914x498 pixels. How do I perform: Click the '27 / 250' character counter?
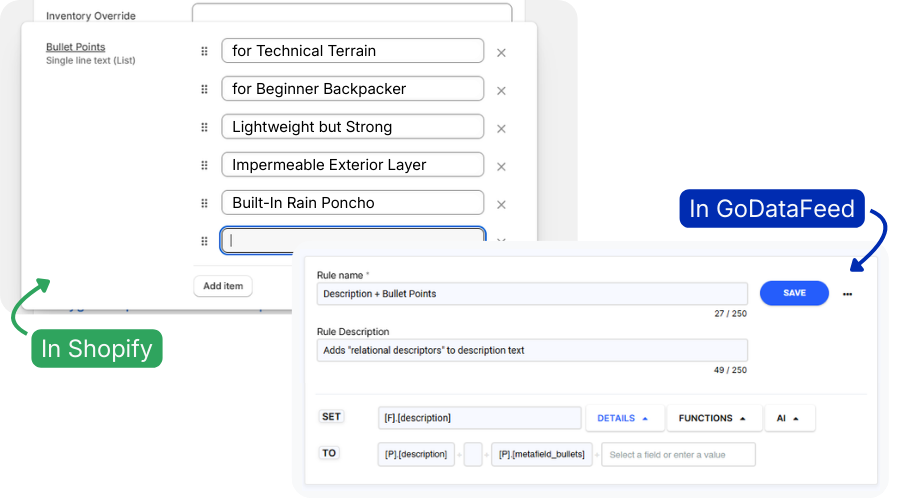[730, 313]
